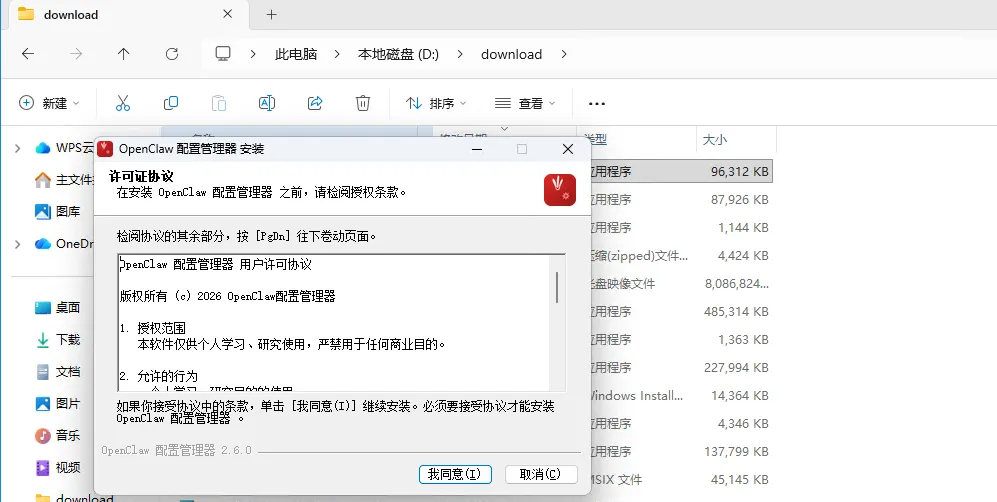The image size is (997, 502).
Task: Click the 我同意(I) button
Action: tap(455, 474)
